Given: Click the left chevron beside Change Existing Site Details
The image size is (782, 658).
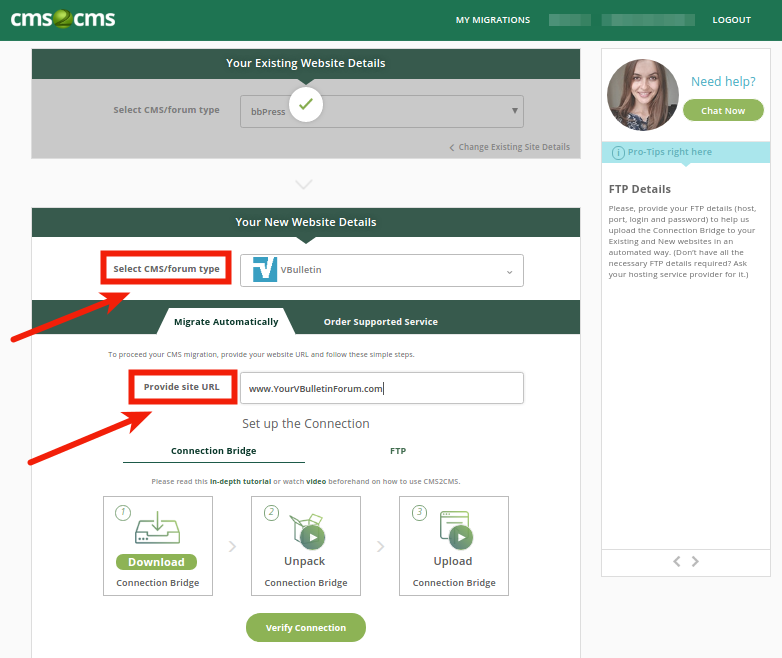Looking at the screenshot, I should [x=452, y=148].
